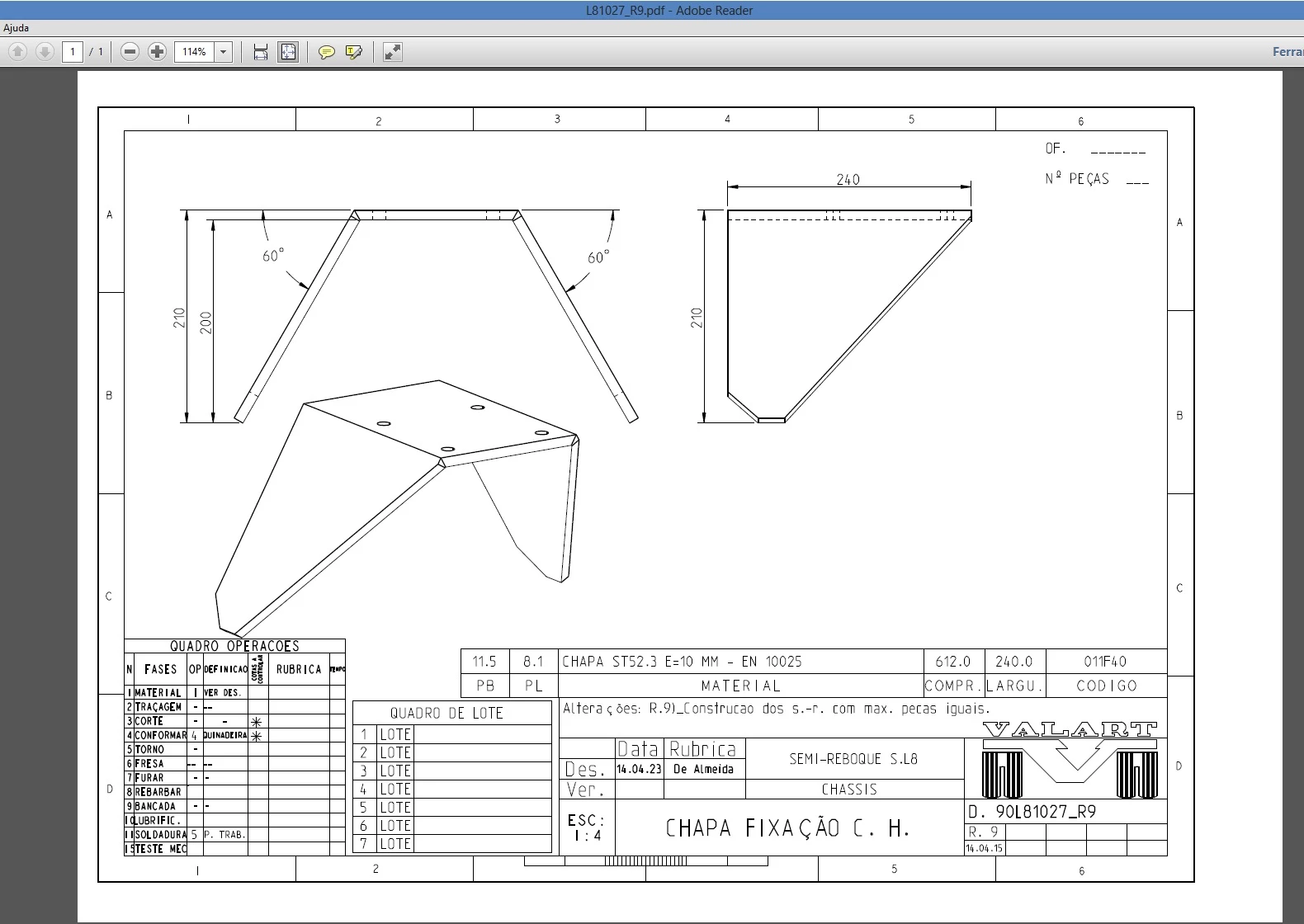Click the 240 dimension on the side view

848,179
